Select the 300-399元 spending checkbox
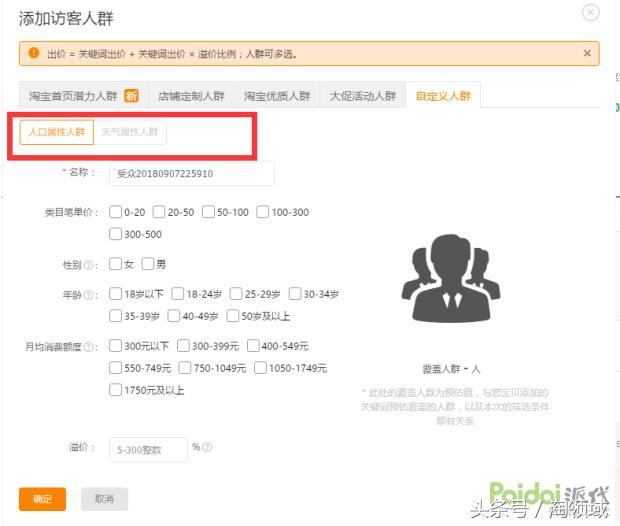 [x=183, y=346]
